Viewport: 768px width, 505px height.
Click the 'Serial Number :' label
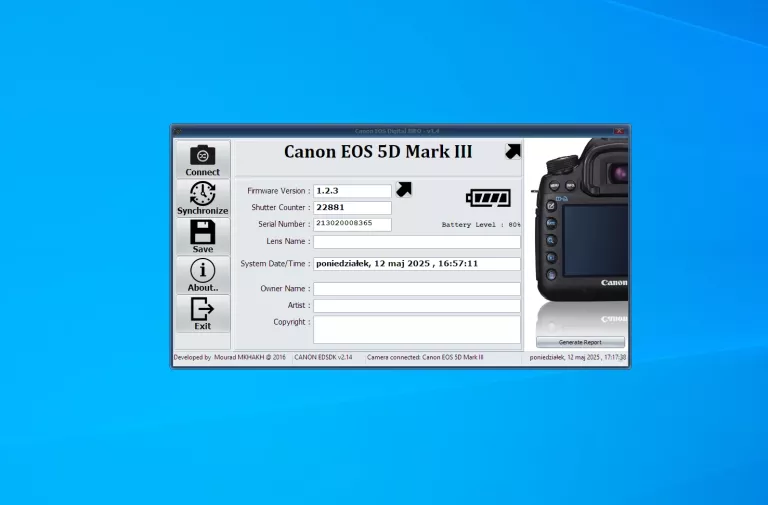click(x=284, y=224)
